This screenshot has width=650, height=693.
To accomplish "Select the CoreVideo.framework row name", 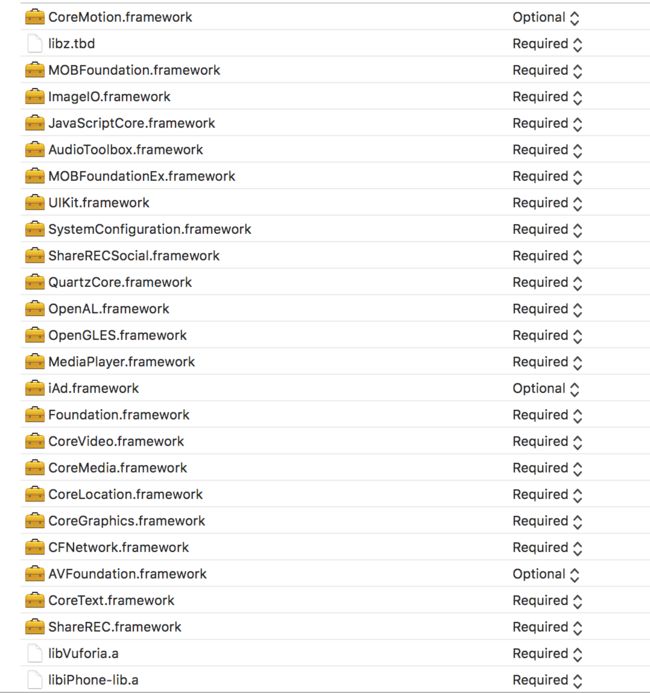I will tap(116, 442).
